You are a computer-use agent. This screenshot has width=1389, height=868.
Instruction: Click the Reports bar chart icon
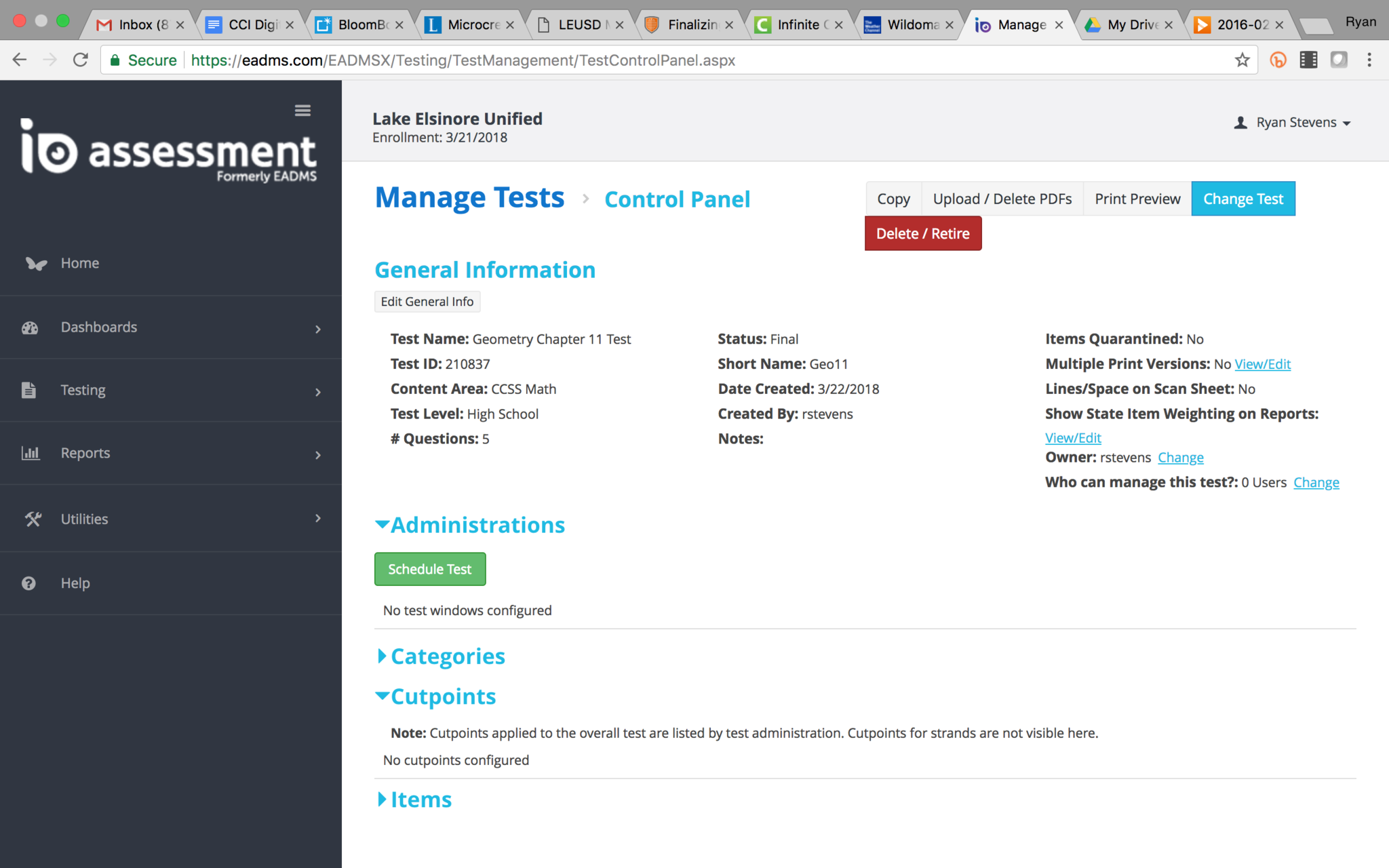pyautogui.click(x=31, y=453)
